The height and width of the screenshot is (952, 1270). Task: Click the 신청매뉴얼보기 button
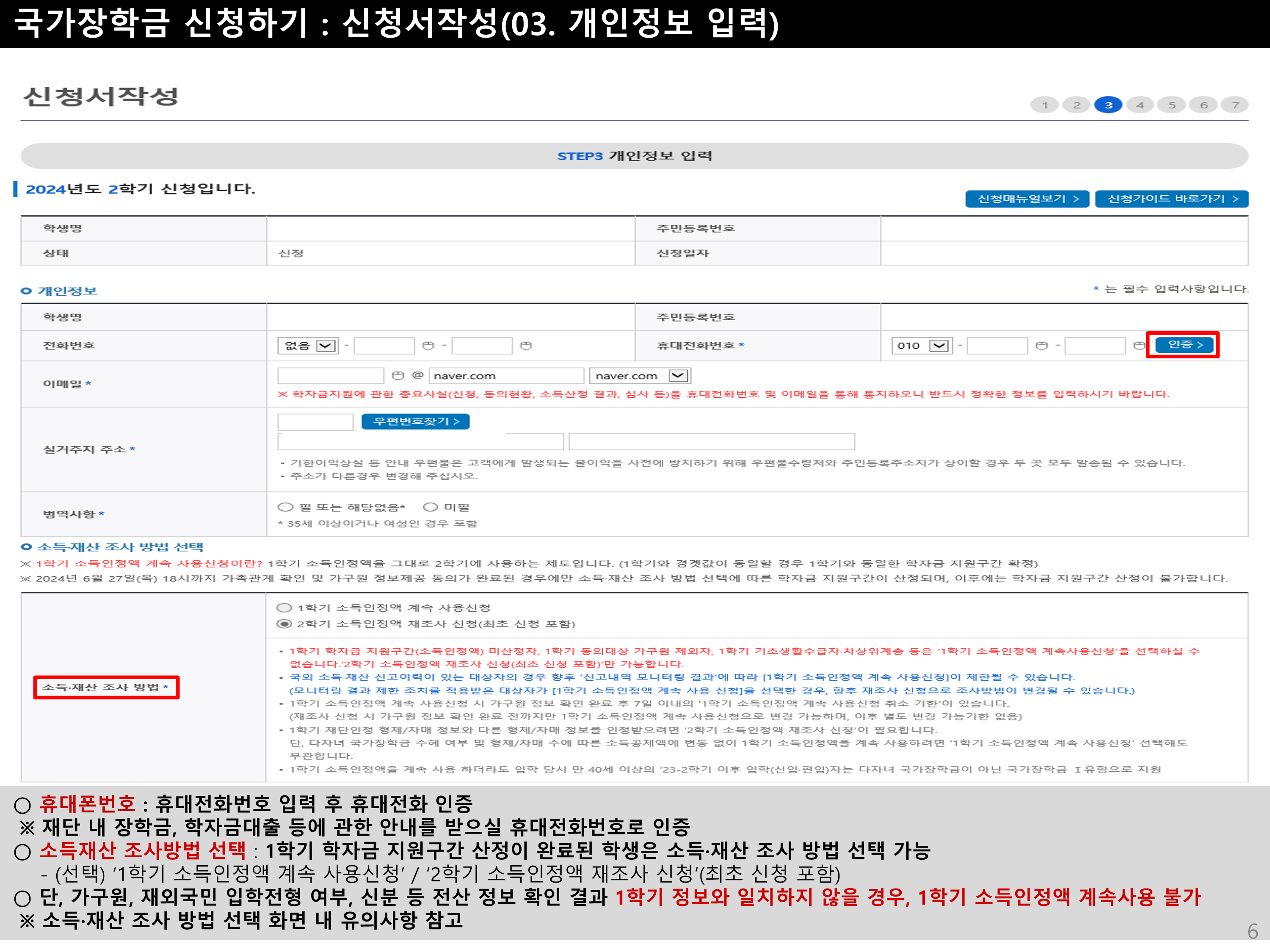[x=1028, y=199]
